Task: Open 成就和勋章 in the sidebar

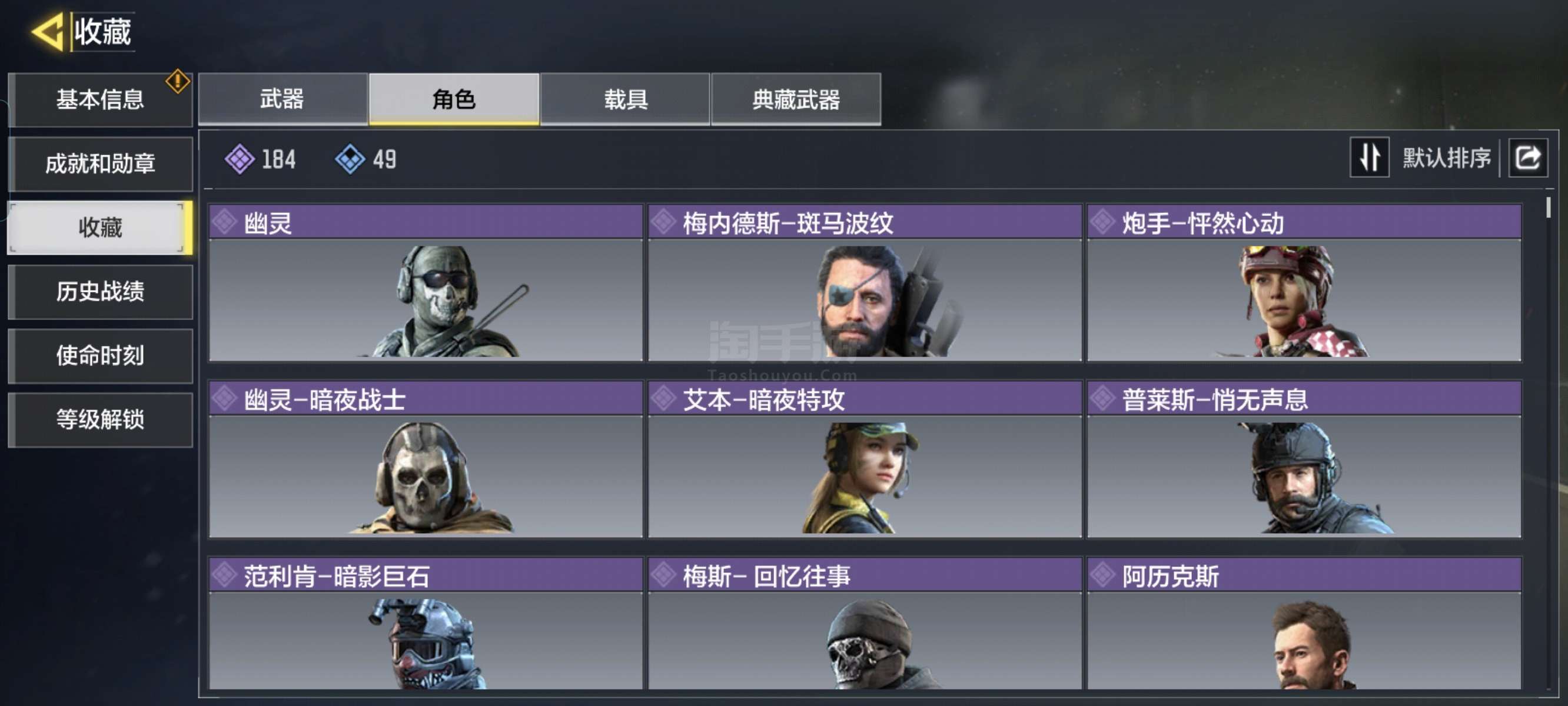Action: [x=101, y=164]
